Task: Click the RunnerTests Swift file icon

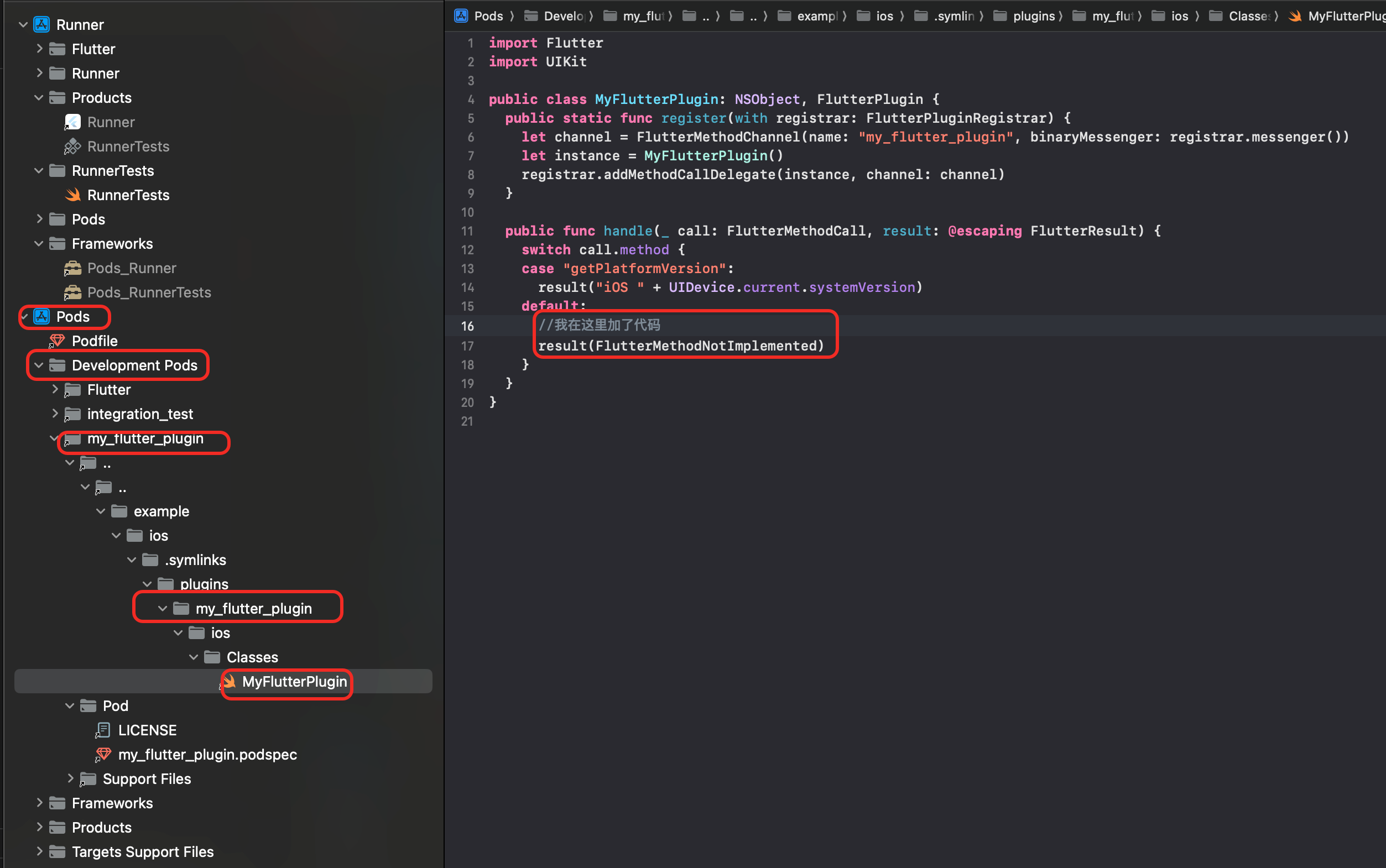Action: (72, 195)
